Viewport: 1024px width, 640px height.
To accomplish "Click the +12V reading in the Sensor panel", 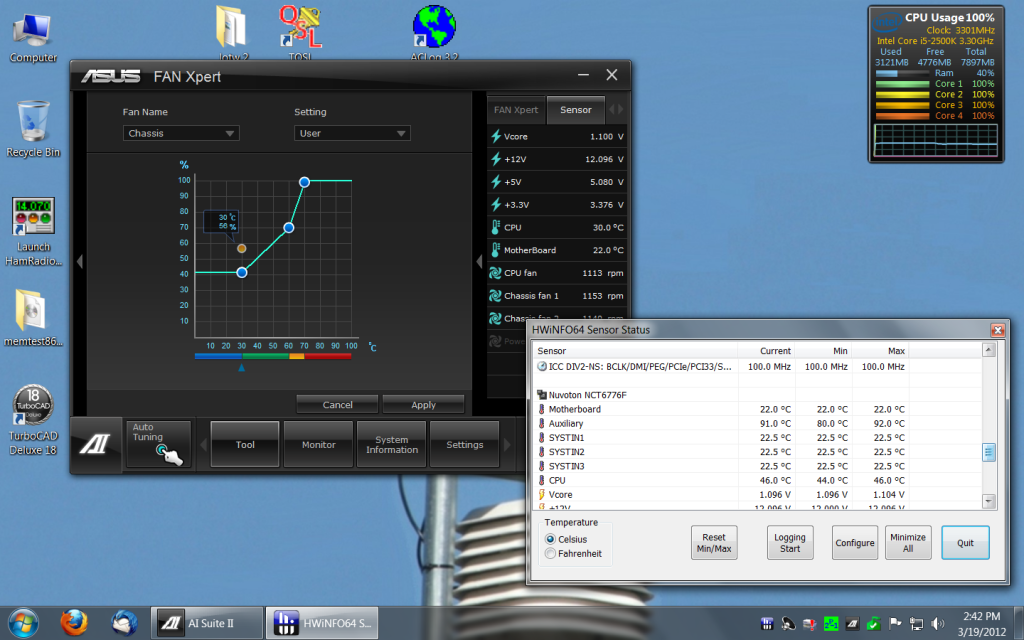I will (x=557, y=159).
